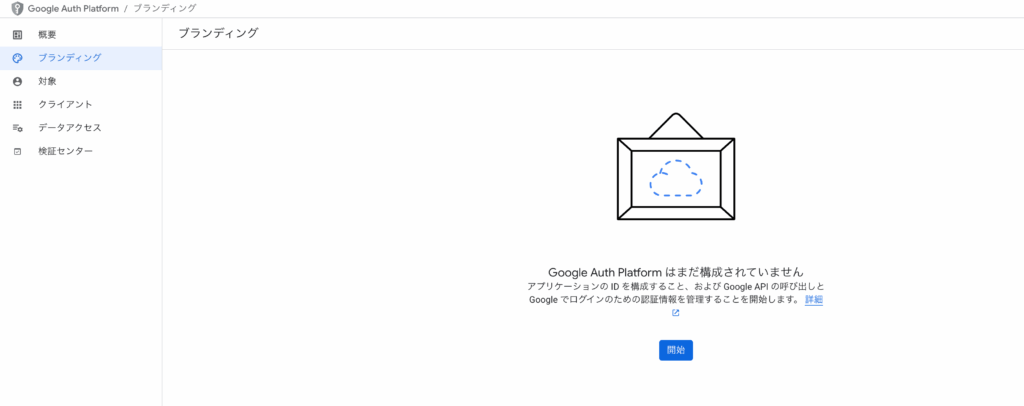Image resolution: width=1024 pixels, height=406 pixels.
Task: Click the データアクセス list-settings icon
Action: coord(18,128)
